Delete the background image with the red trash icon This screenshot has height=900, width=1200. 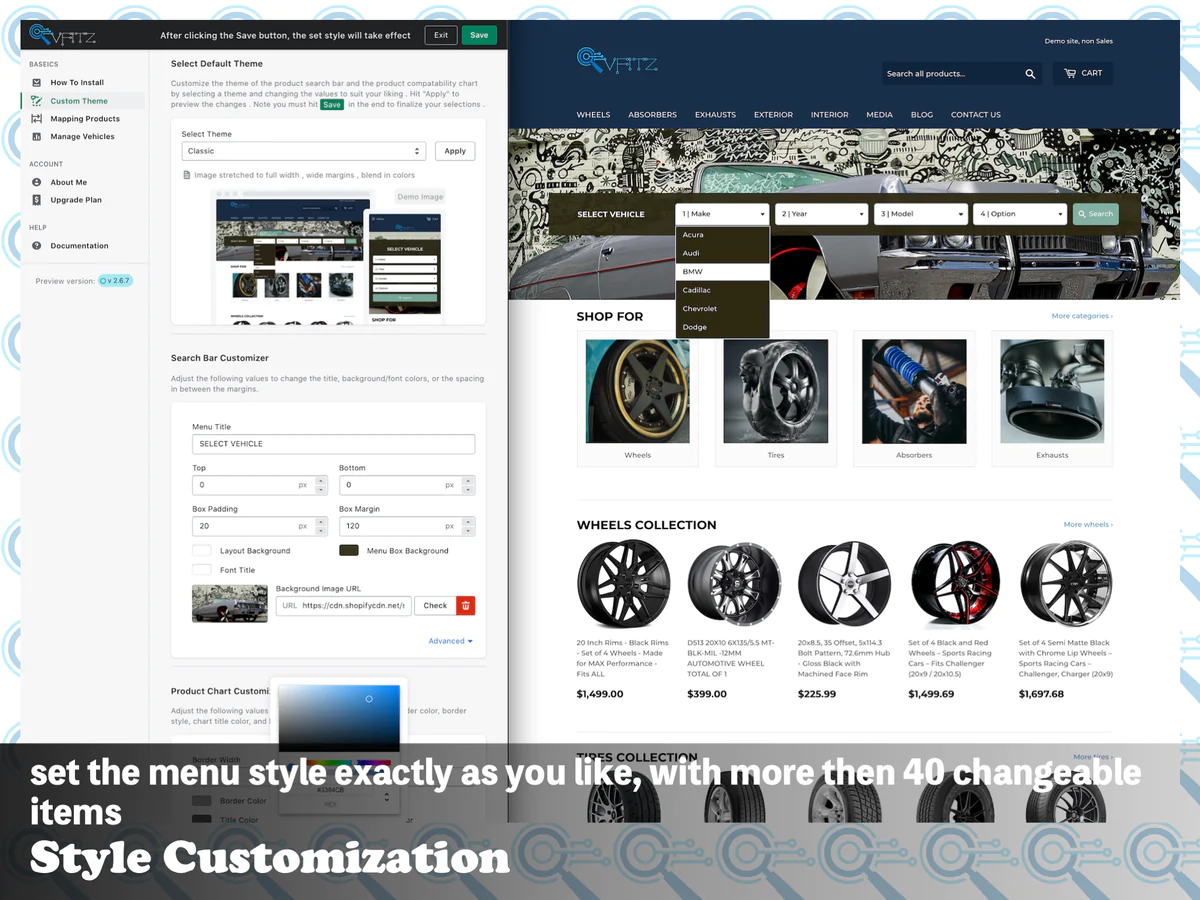click(x=465, y=605)
